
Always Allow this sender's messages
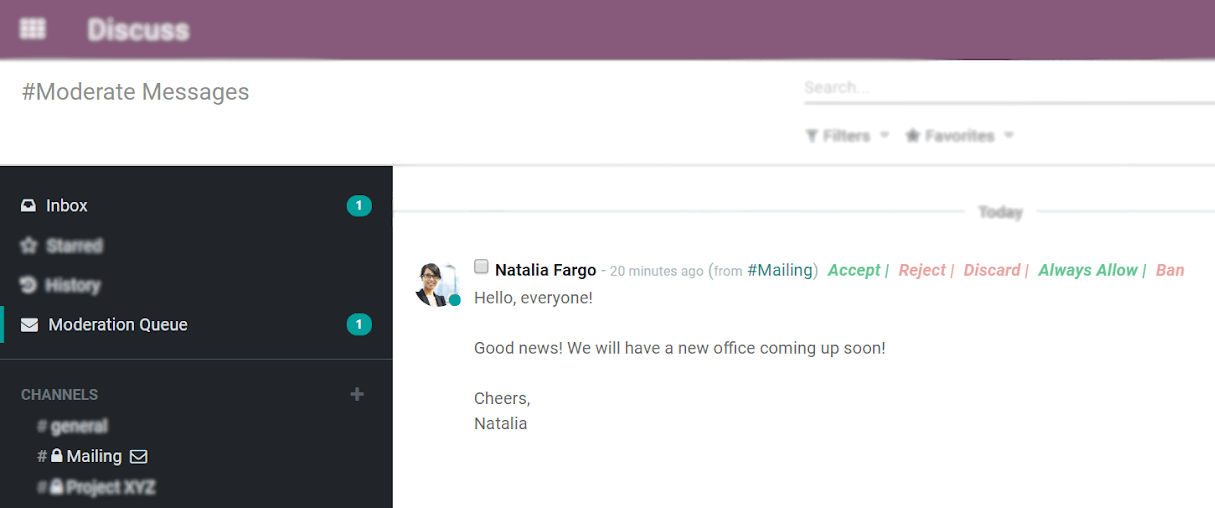coord(1088,270)
